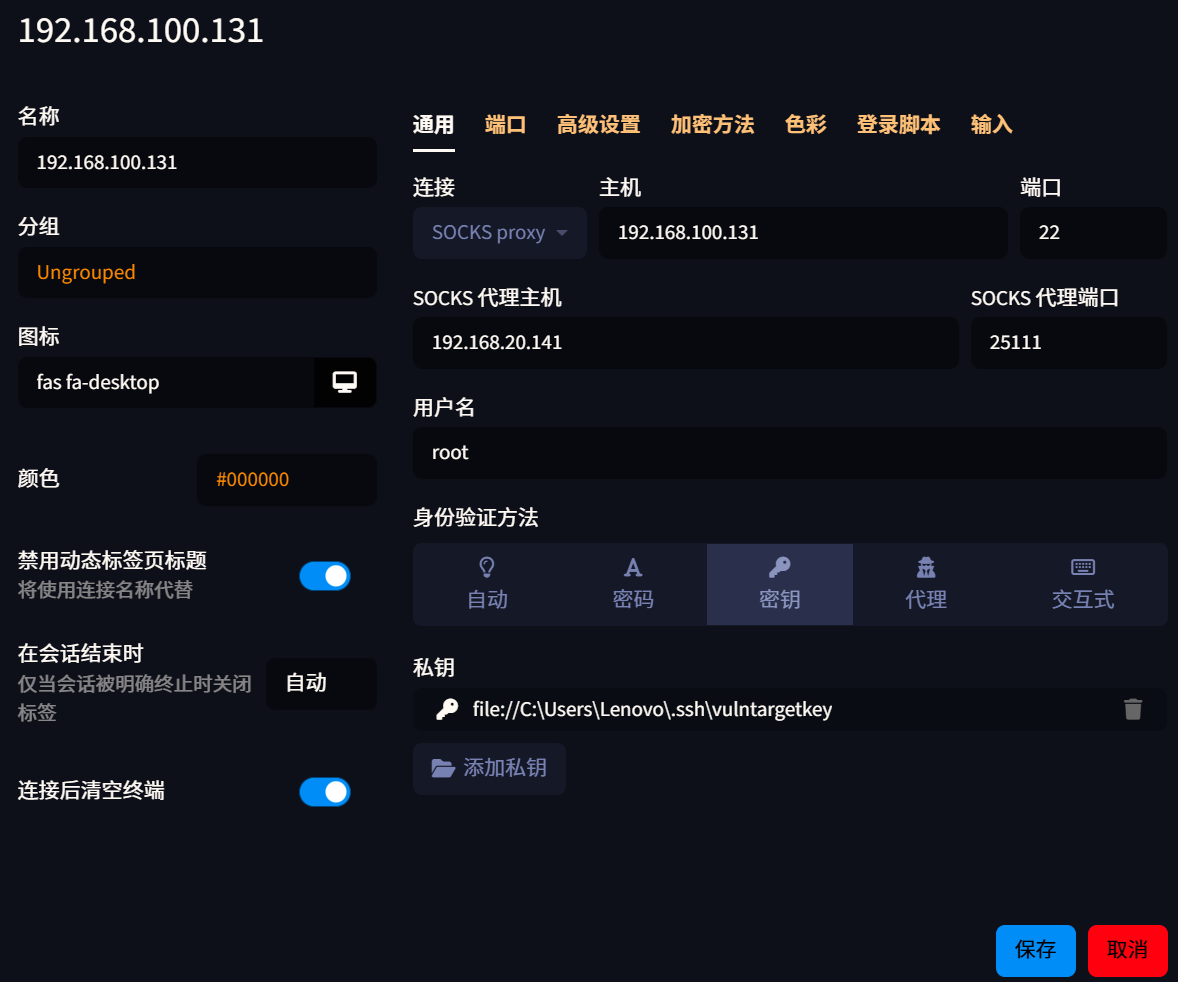Open the SOCKS proxy connection dropdown
The image size is (1178, 982).
[499, 232]
